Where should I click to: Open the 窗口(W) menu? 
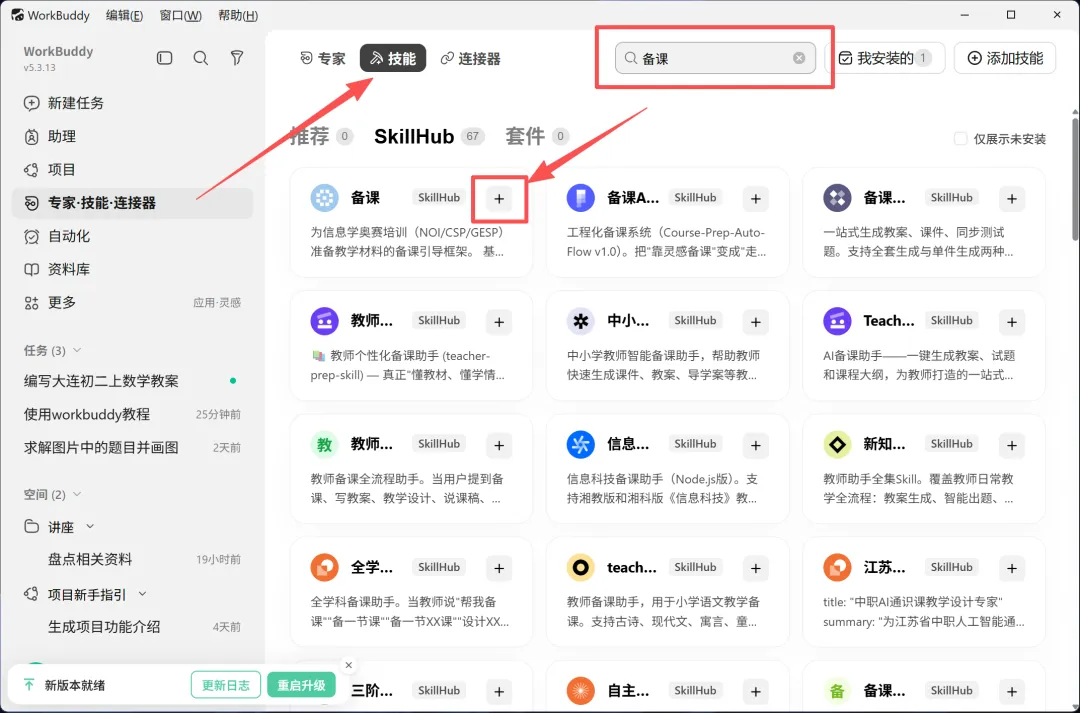pos(180,15)
